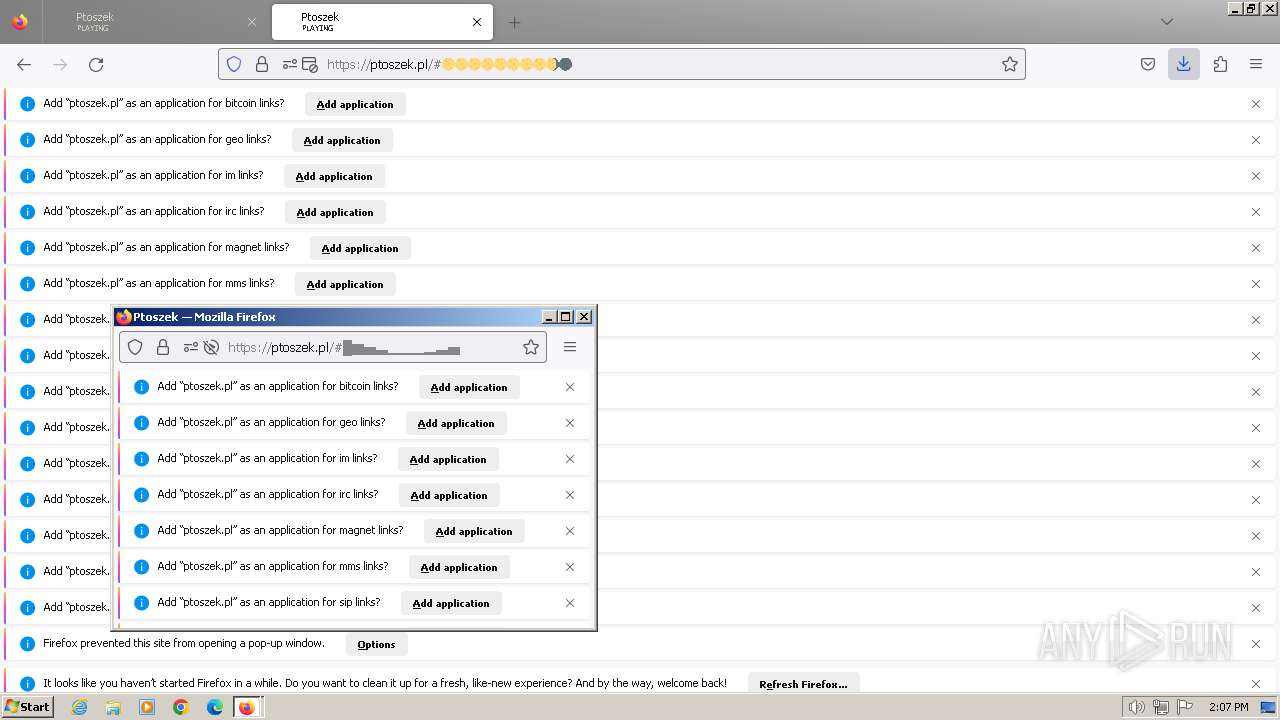
Task: Open the Windows Start menu
Action: (x=27, y=707)
